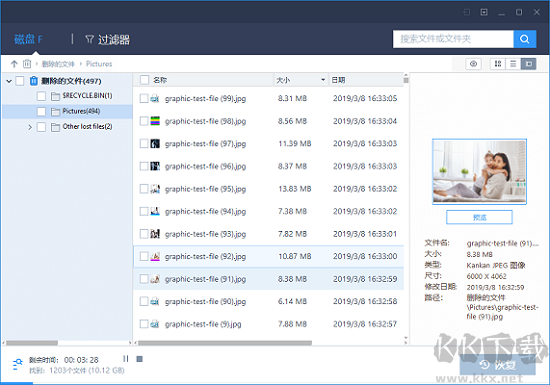Pause the scan

tap(126, 359)
